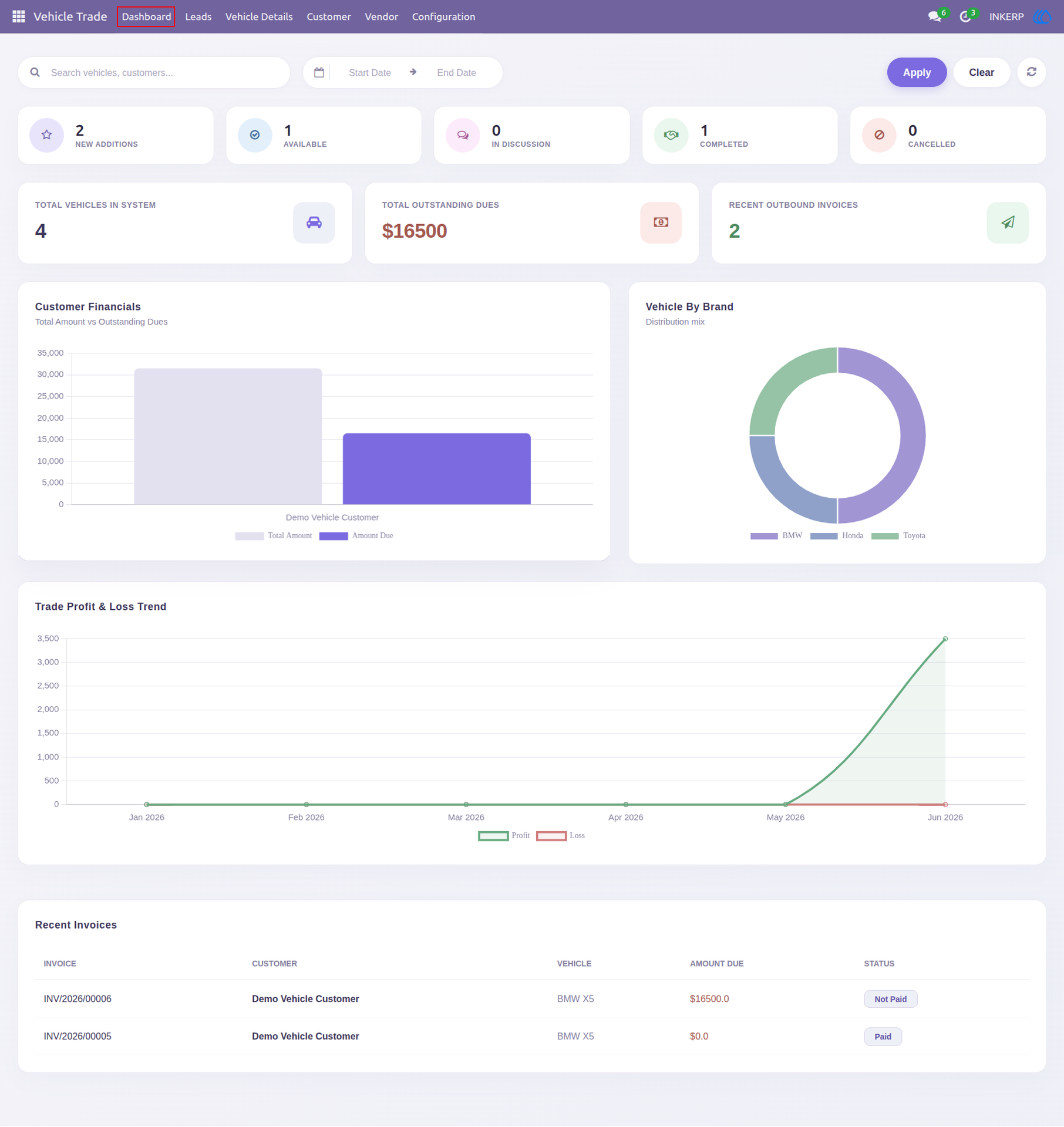Click the INKERP user name
The height and width of the screenshot is (1127, 1064).
[x=1006, y=16]
